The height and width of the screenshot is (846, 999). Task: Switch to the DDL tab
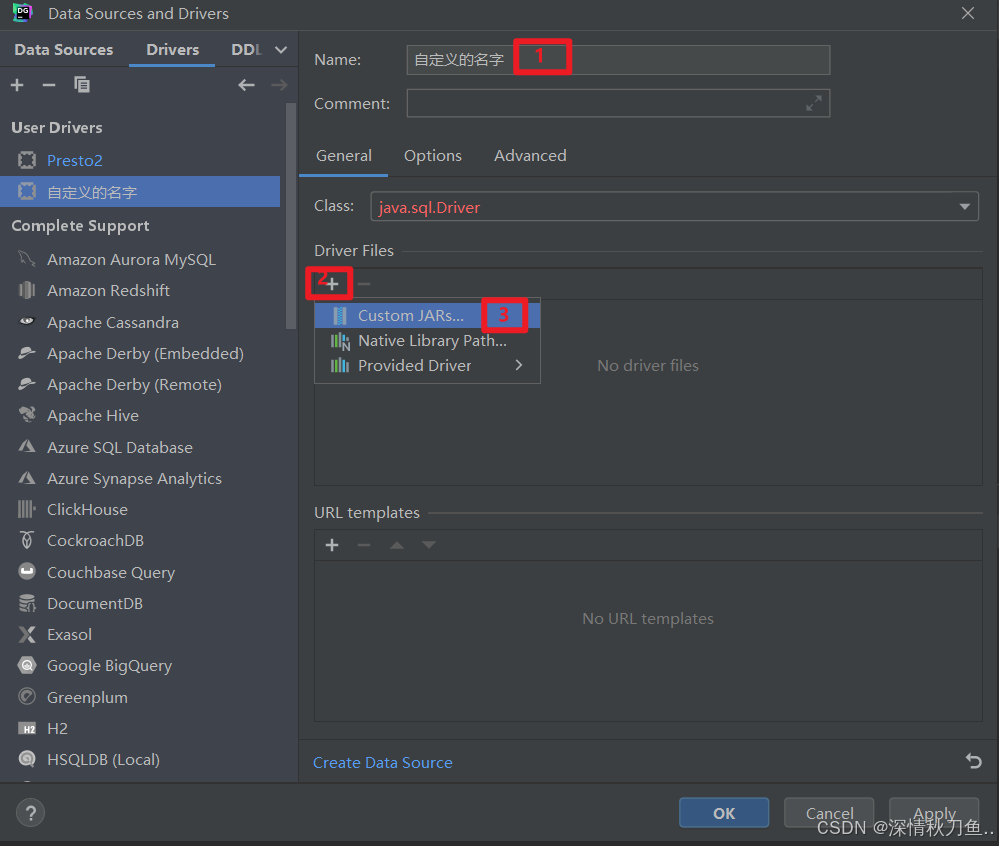[x=247, y=50]
